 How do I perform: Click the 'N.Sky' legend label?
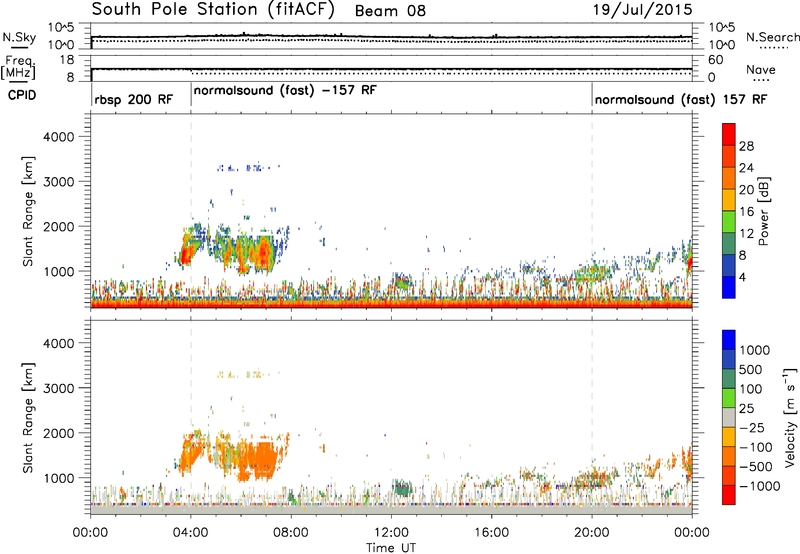coord(19,37)
